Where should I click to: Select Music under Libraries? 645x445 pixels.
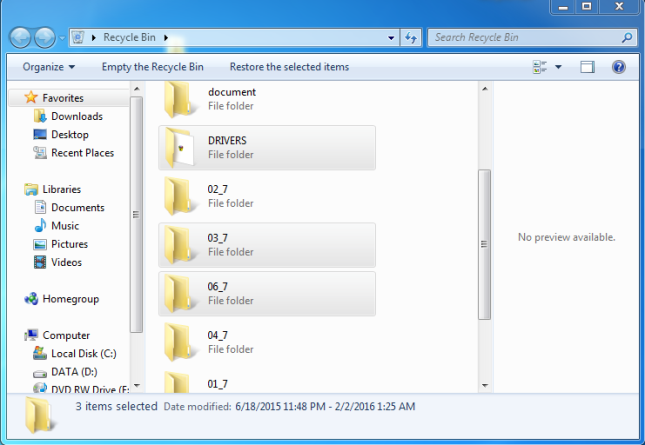65,226
